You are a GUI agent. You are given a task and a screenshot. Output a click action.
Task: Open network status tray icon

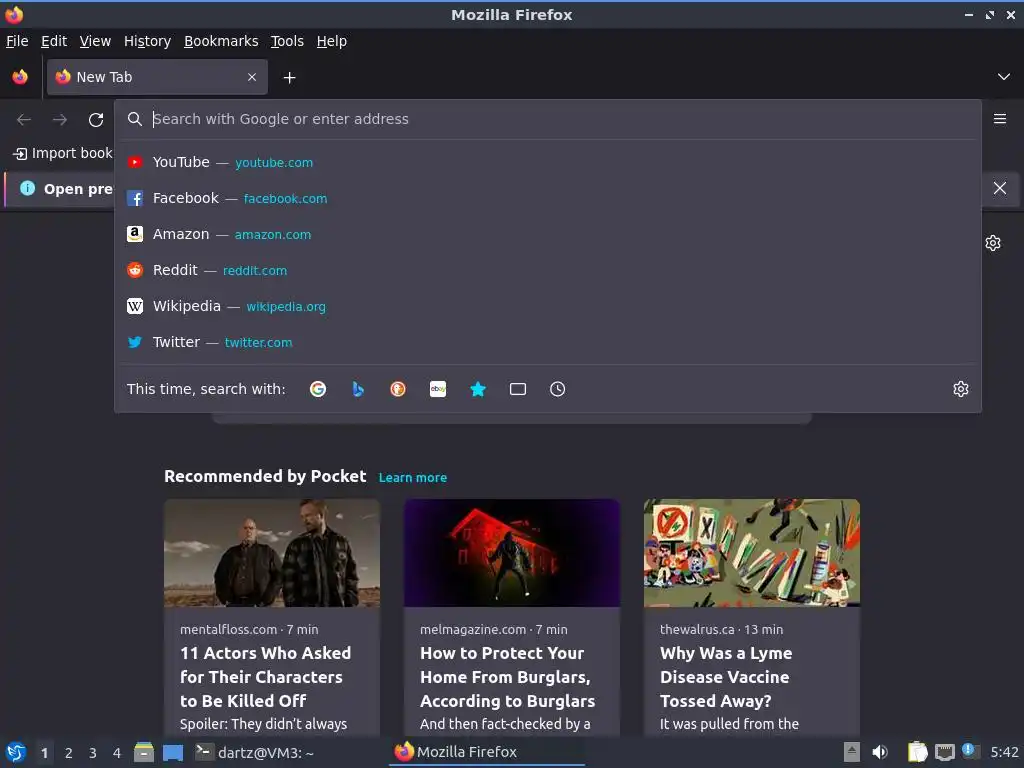[944, 752]
